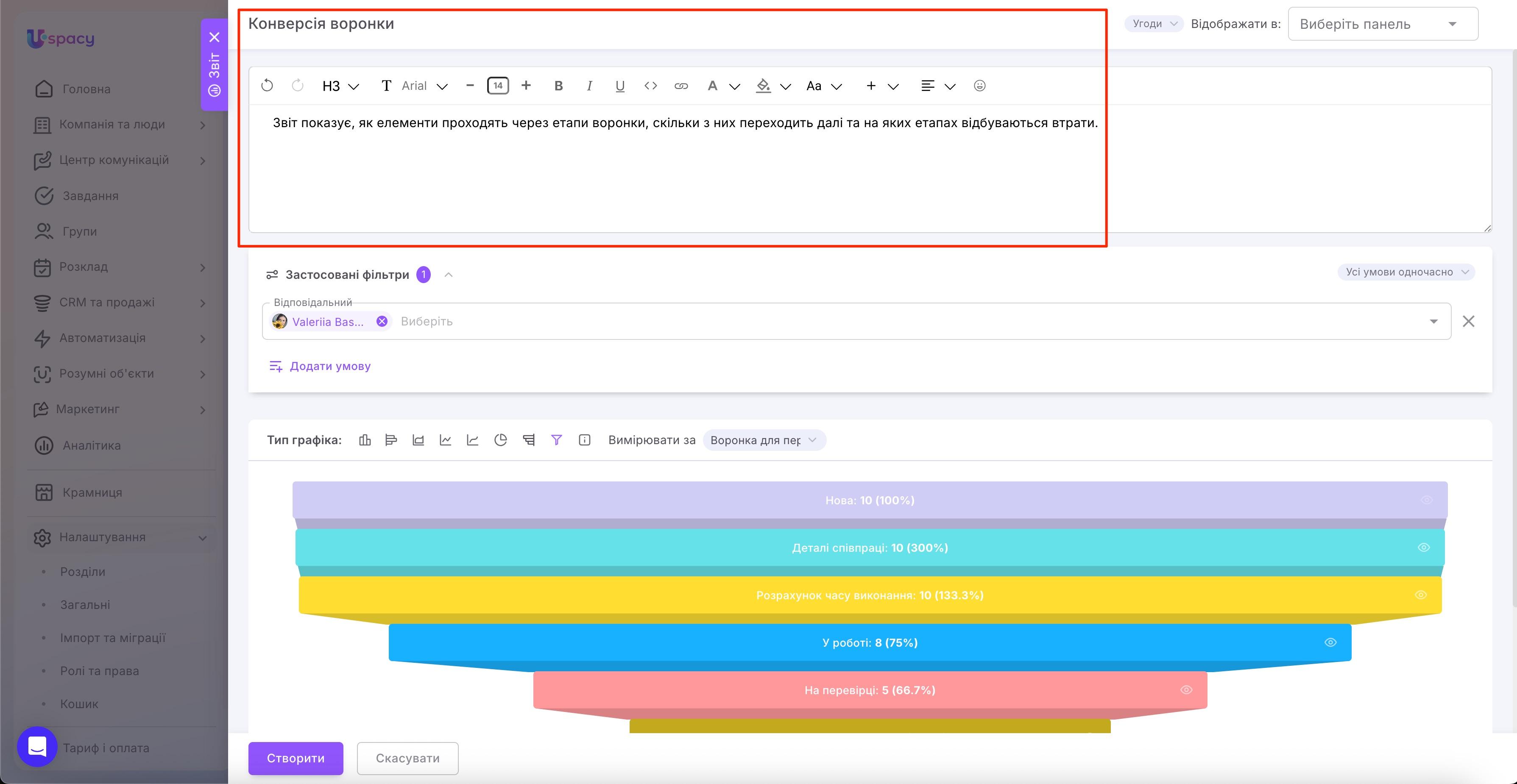Screen dimensions: 1517x784
Task: Select the vertical bar chart type
Action: (x=365, y=440)
